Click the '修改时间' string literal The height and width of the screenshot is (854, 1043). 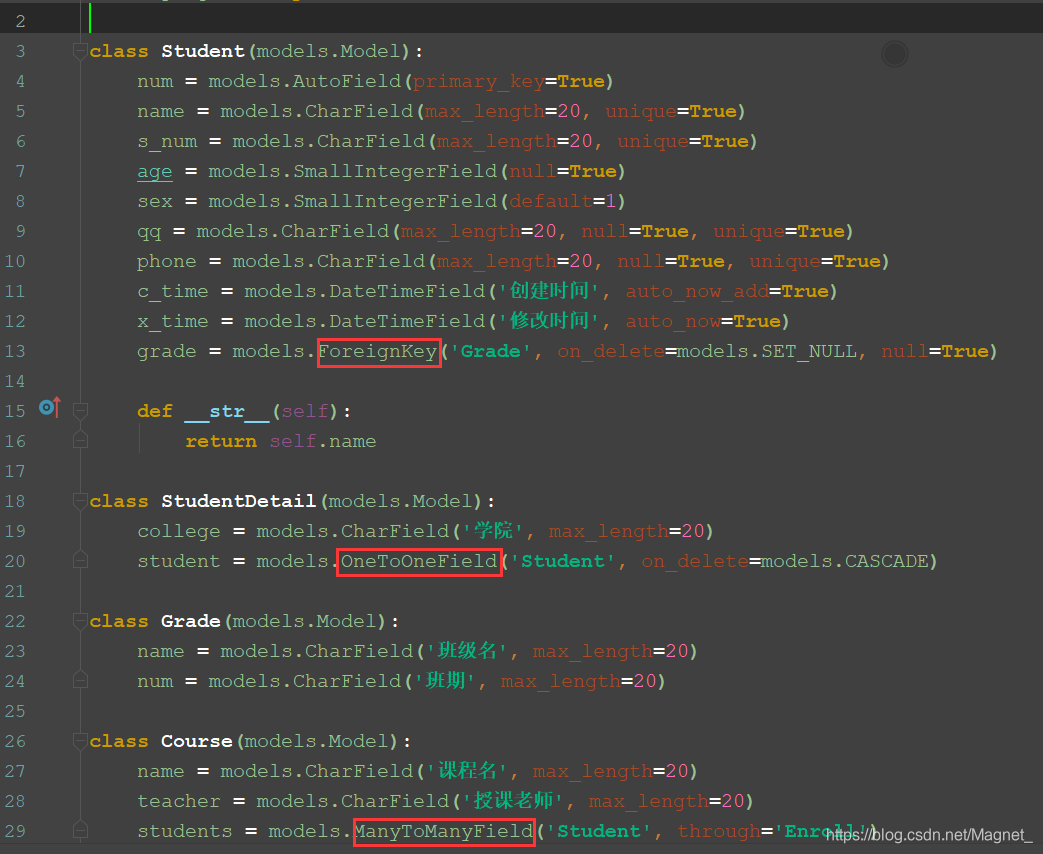coord(549,321)
